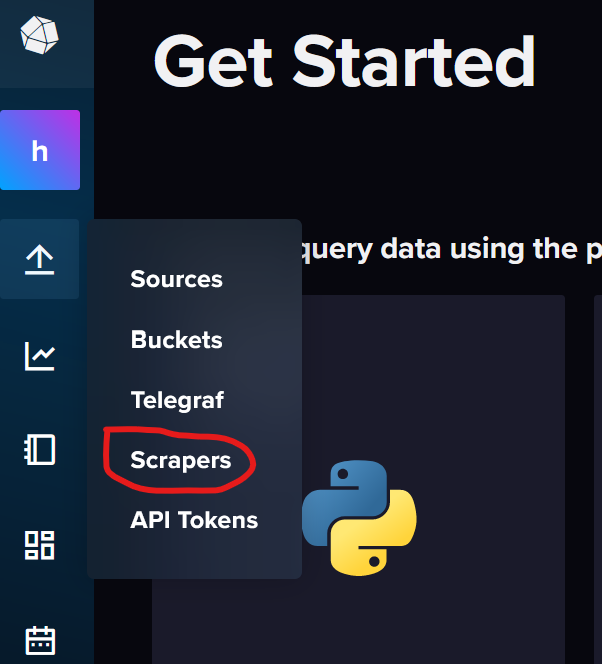Image resolution: width=602 pixels, height=664 pixels.
Task: Choose Telegraf in the flyout menu
Action: (x=177, y=400)
